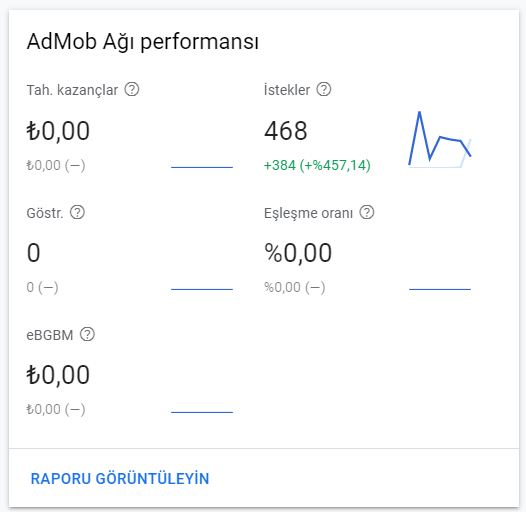The height and width of the screenshot is (512, 526).
Task: Select the Tah. kazançlar flat trend line
Action: [x=202, y=167]
